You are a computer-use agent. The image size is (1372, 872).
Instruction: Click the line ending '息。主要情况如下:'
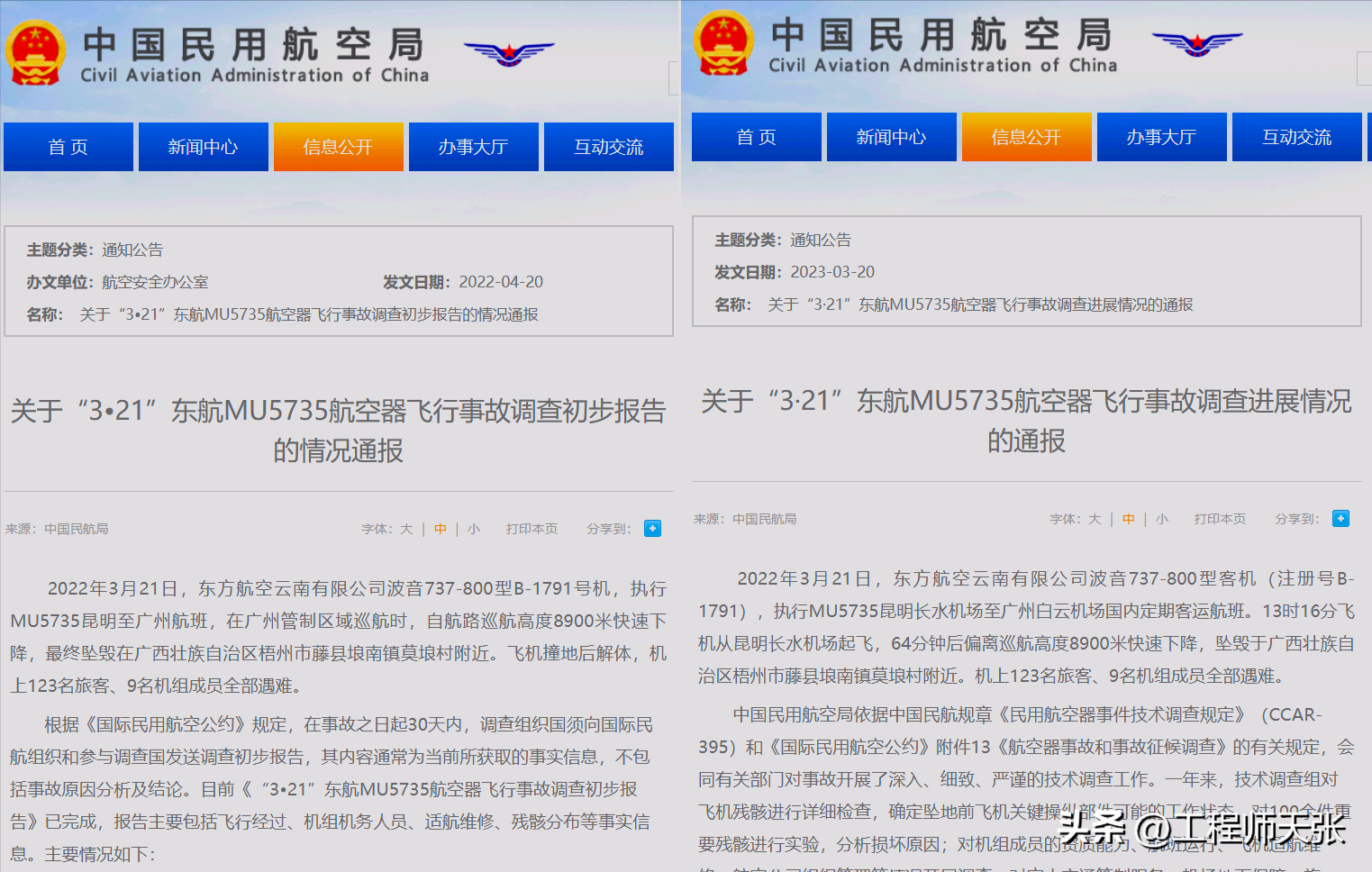pos(83,855)
